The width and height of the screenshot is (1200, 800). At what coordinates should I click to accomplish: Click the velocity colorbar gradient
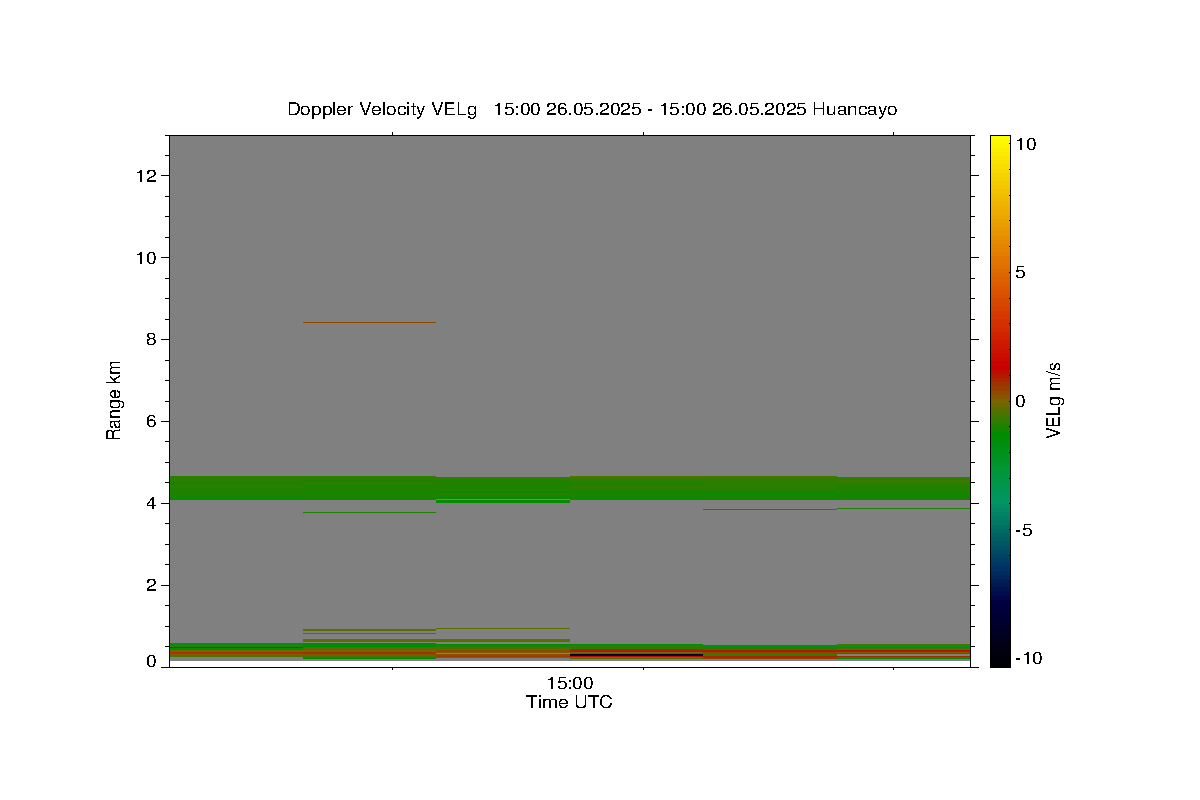pyautogui.click(x=1000, y=400)
